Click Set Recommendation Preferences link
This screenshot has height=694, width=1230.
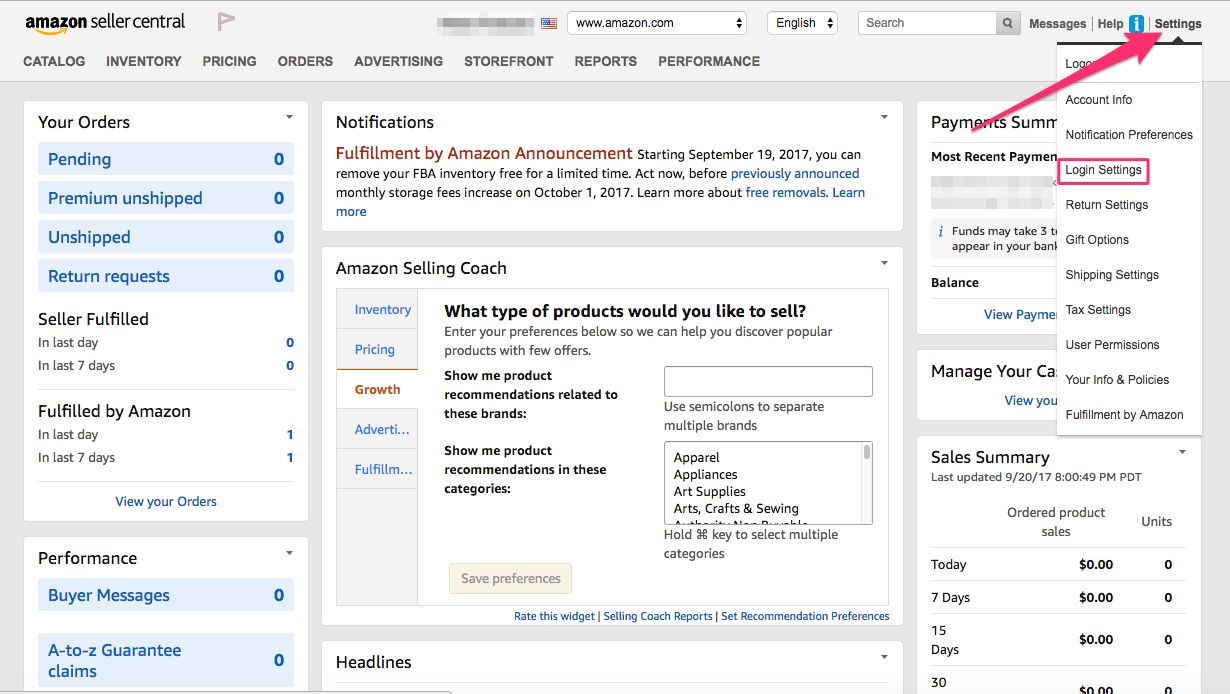click(x=805, y=616)
